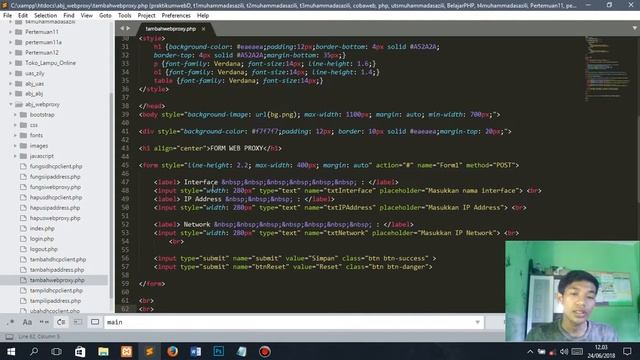Toggle in-selection search option

[78, 322]
